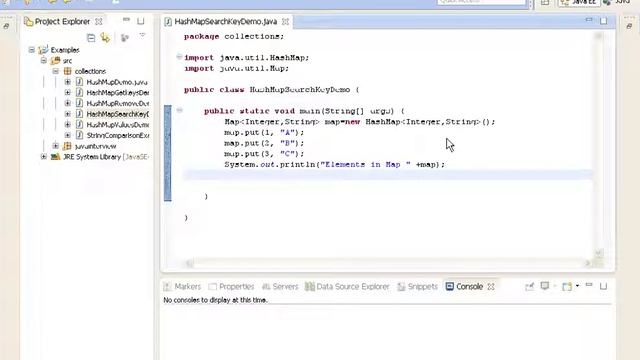Select HashMapGetKeysDemo file in tree
Screen dimensions: 640x360
tap(118, 93)
